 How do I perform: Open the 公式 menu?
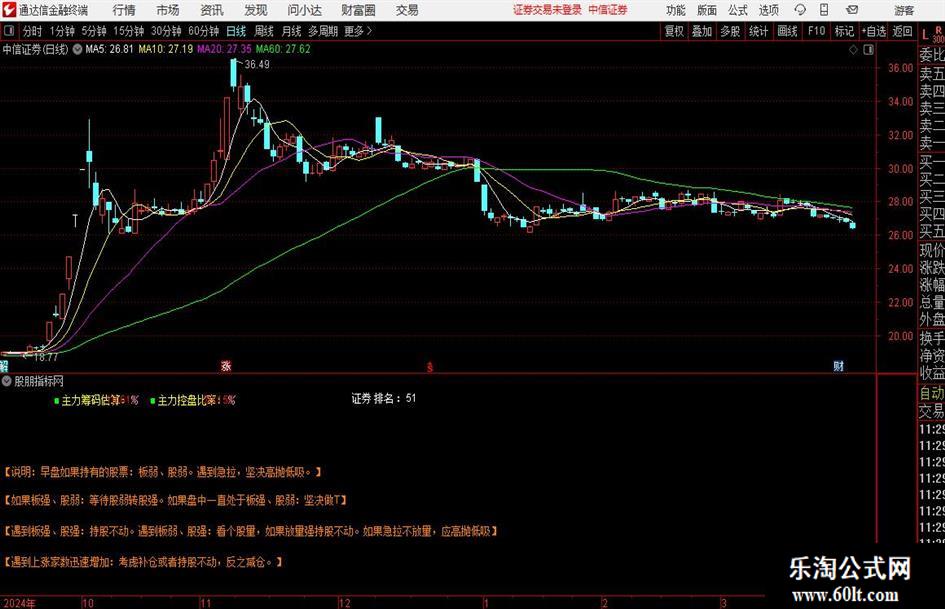coord(738,10)
